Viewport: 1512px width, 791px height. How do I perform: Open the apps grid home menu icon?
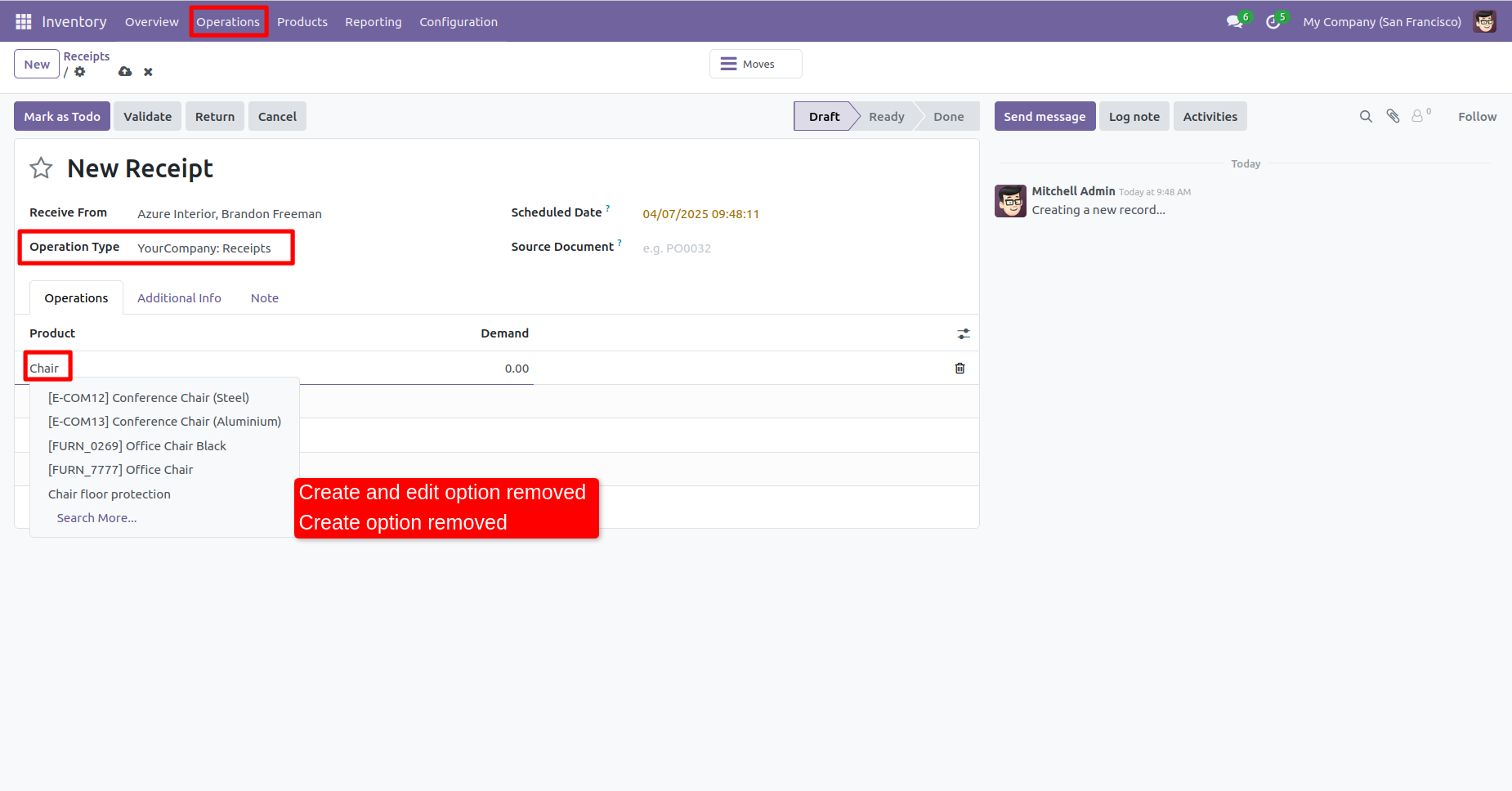(24, 21)
